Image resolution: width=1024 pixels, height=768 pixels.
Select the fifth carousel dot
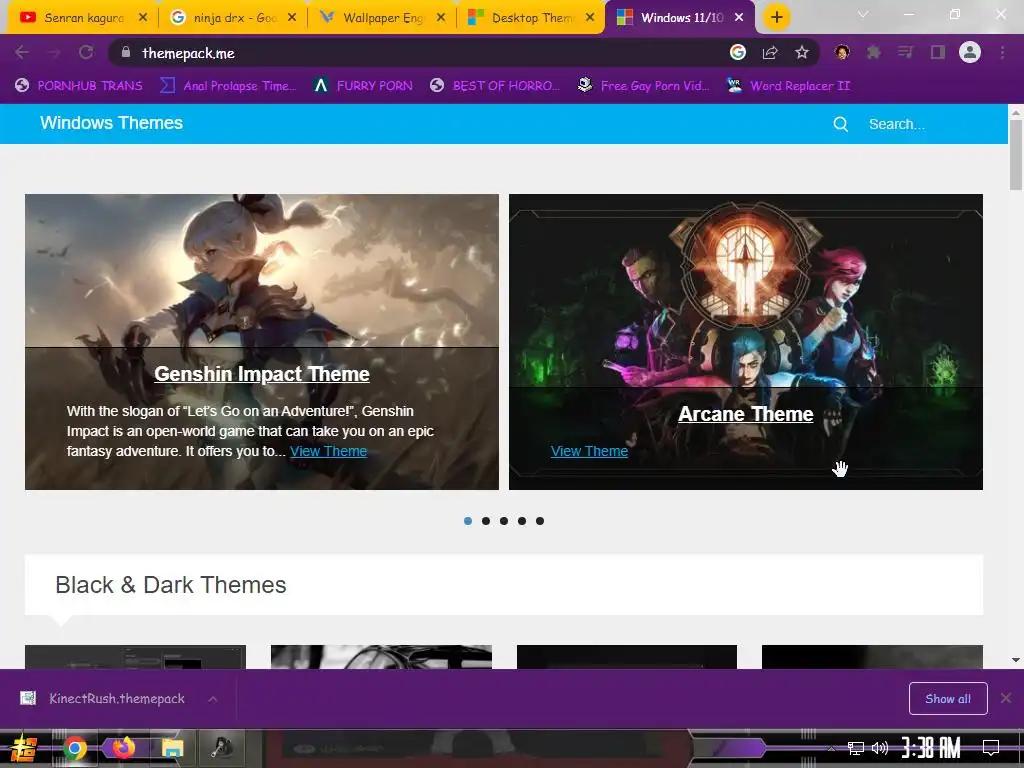[539, 520]
